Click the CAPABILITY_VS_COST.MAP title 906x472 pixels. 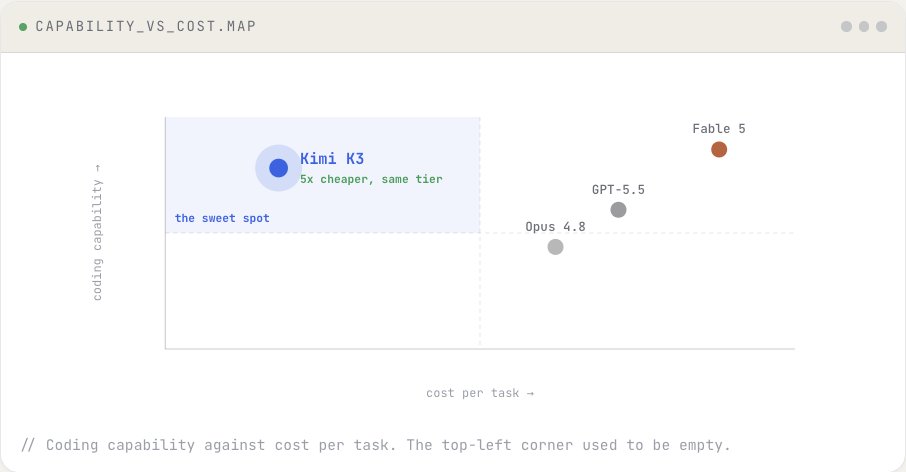pyautogui.click(x=146, y=26)
